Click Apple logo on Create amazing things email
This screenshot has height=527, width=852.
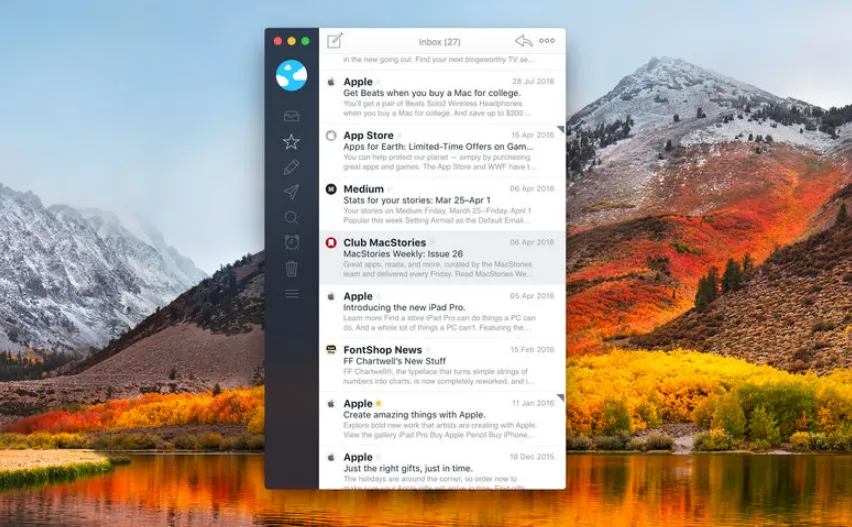click(x=331, y=404)
